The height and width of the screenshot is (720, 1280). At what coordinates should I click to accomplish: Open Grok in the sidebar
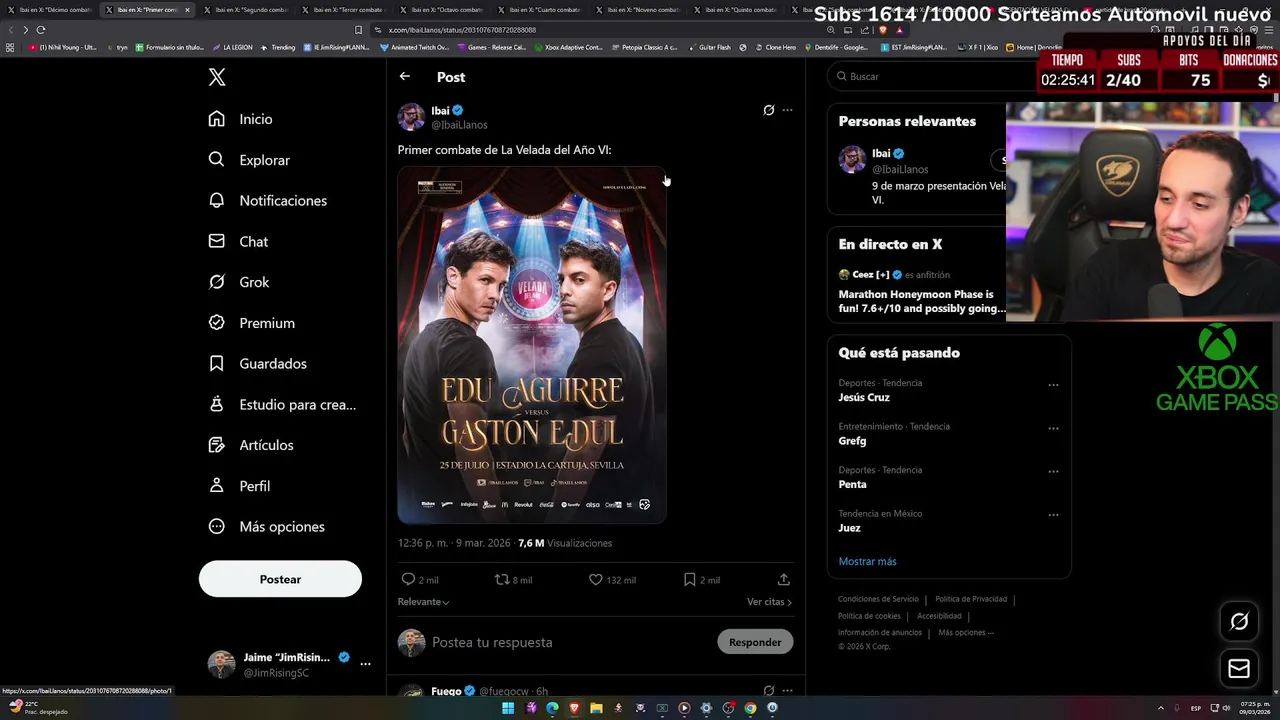[x=239, y=282]
